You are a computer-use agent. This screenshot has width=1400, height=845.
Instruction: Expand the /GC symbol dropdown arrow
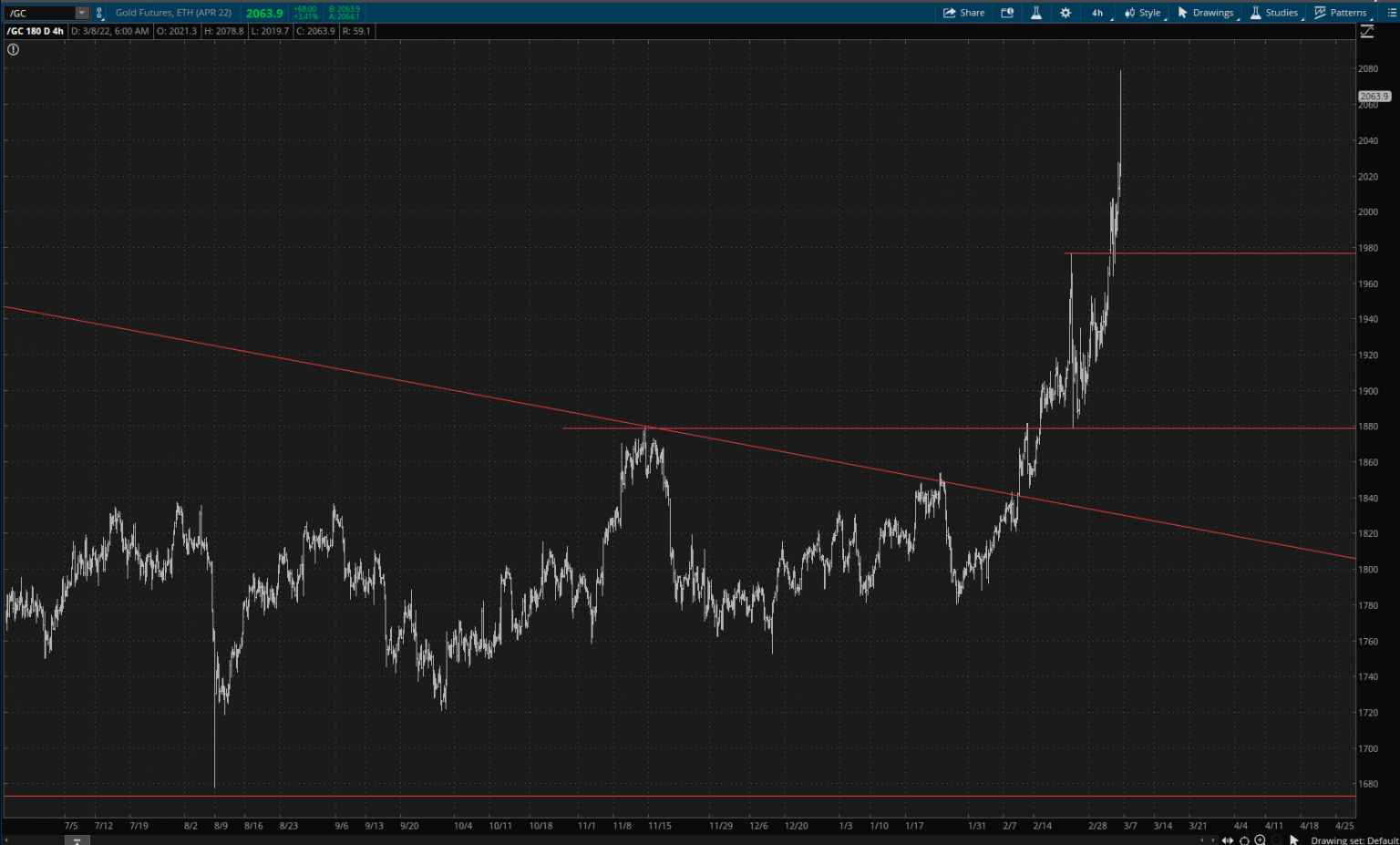tap(82, 13)
